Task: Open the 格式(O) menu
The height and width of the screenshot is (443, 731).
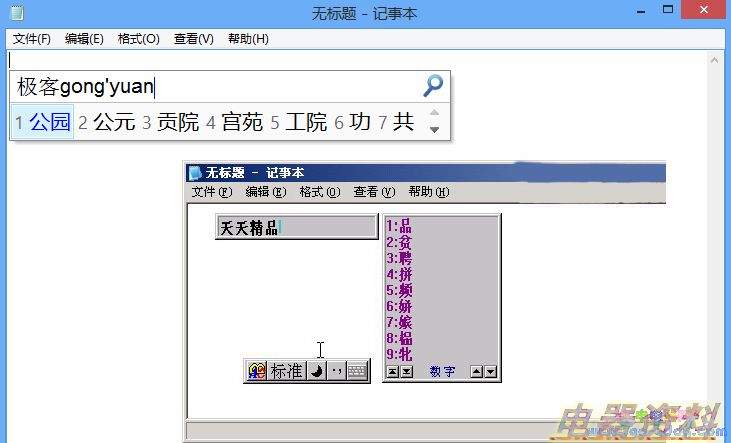Action: click(139, 39)
